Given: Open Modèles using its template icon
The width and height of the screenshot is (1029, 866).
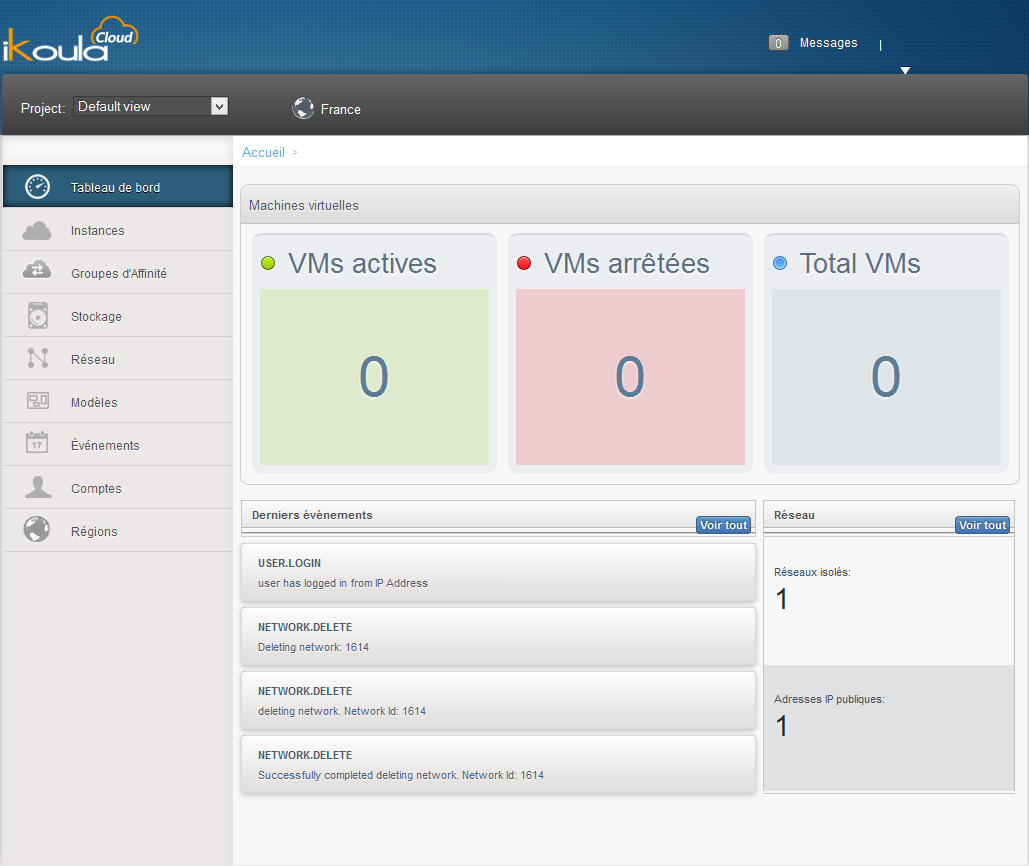Looking at the screenshot, I should pos(38,402).
